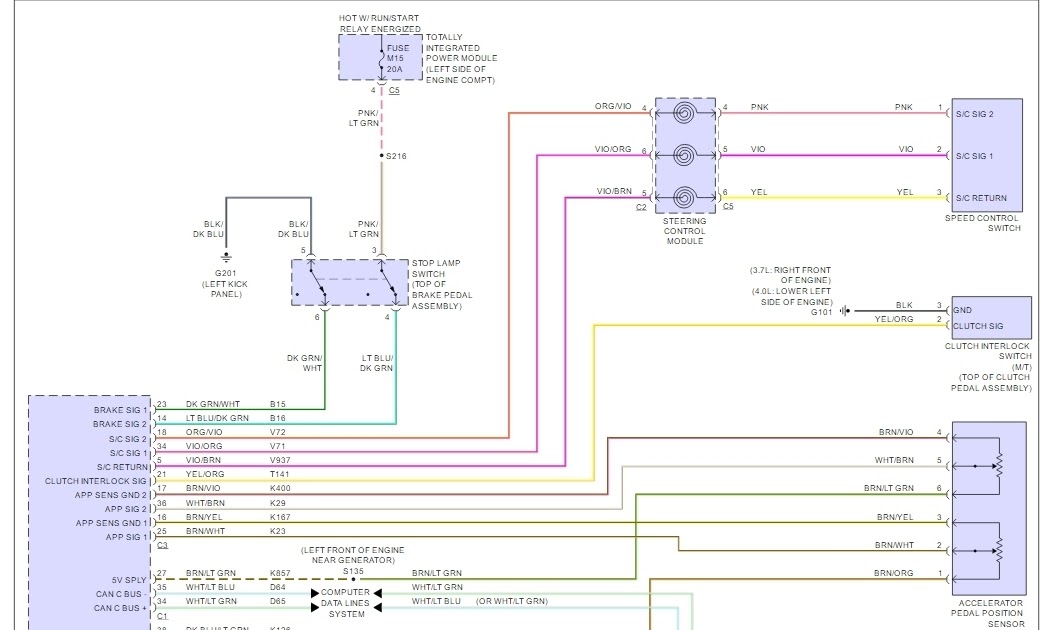
Task: Select the S216 splice label
Action: 396,156
